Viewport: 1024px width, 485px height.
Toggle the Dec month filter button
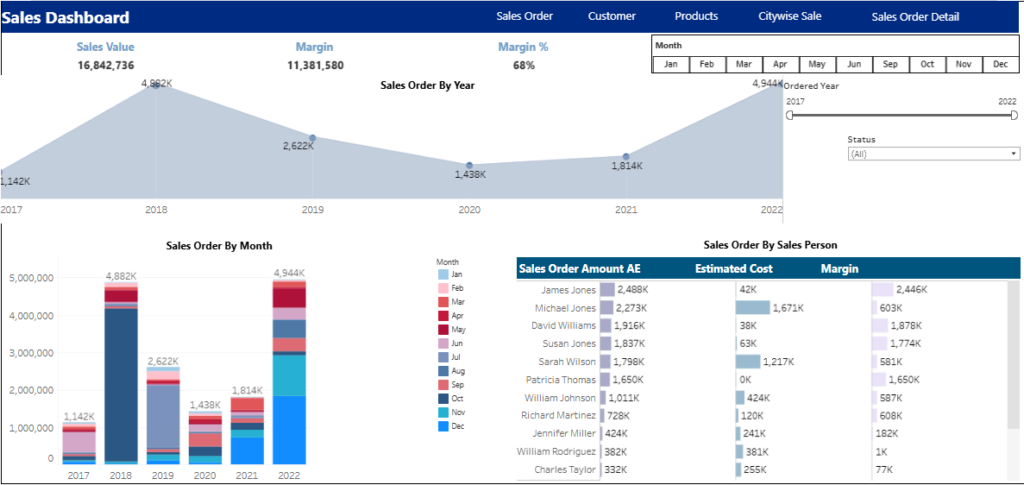coord(999,64)
